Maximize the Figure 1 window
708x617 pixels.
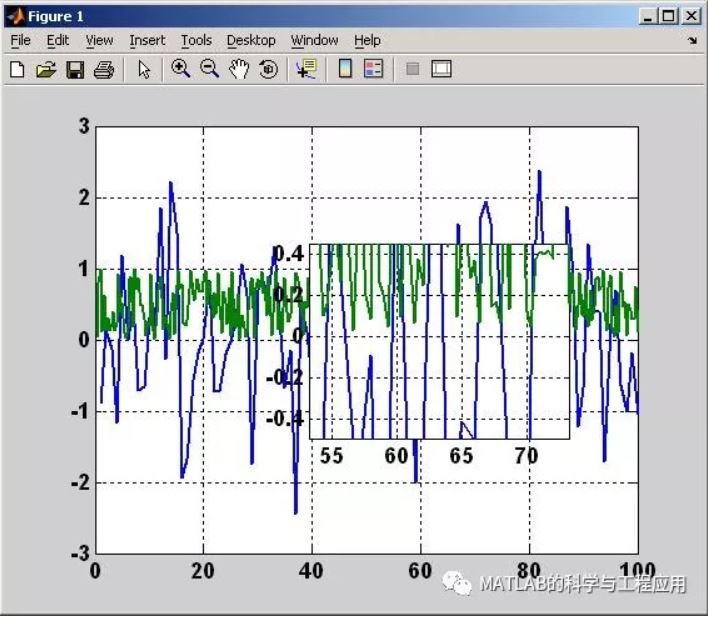[669, 17]
